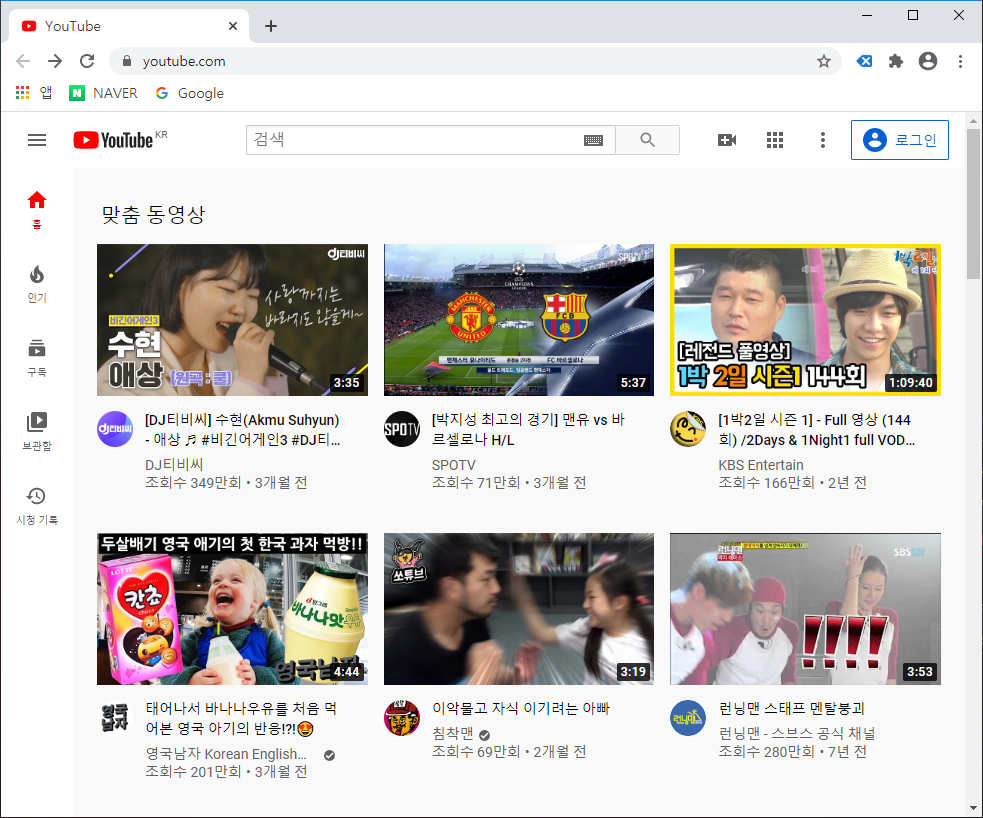
Task: Click channel name 런닝맨 - 스브스 공식 채널
Action: tap(797, 733)
